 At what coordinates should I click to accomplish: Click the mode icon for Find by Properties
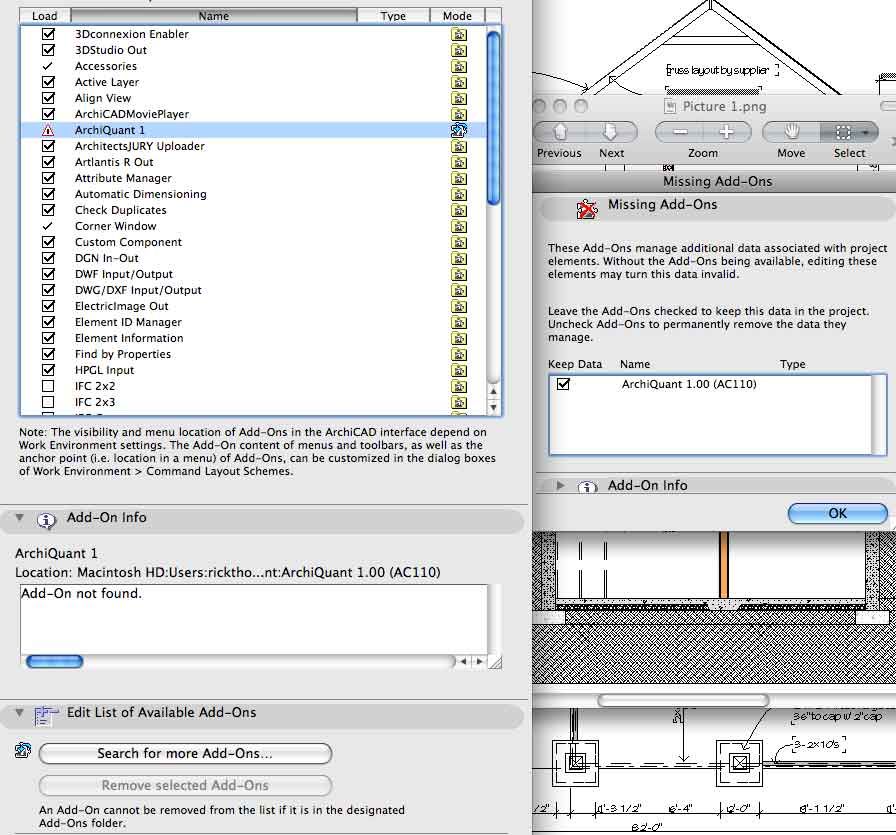point(458,354)
